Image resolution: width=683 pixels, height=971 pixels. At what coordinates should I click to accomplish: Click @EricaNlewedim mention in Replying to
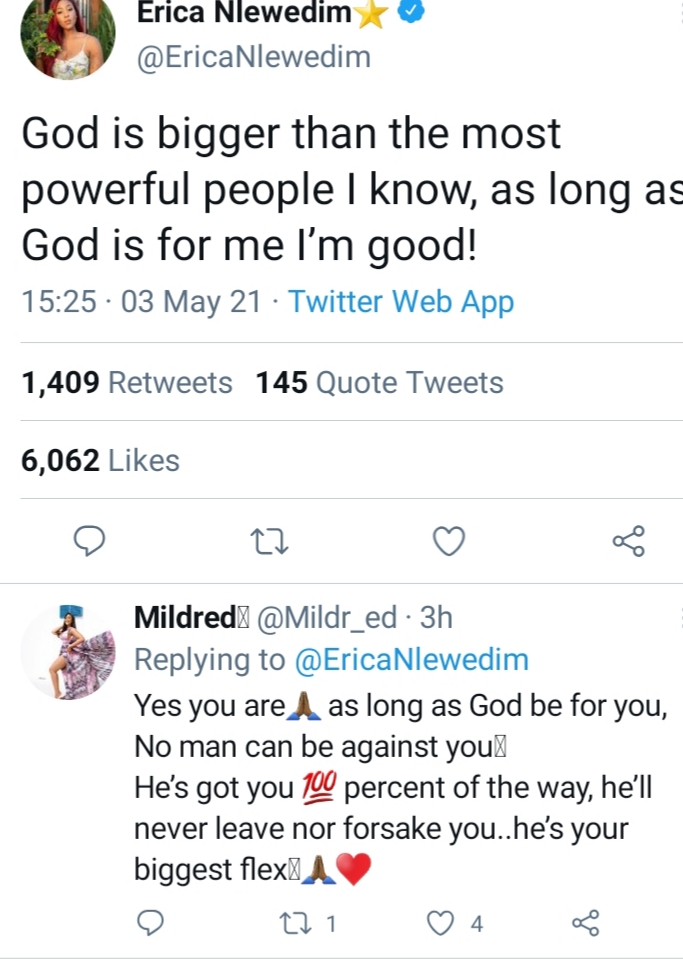point(410,660)
